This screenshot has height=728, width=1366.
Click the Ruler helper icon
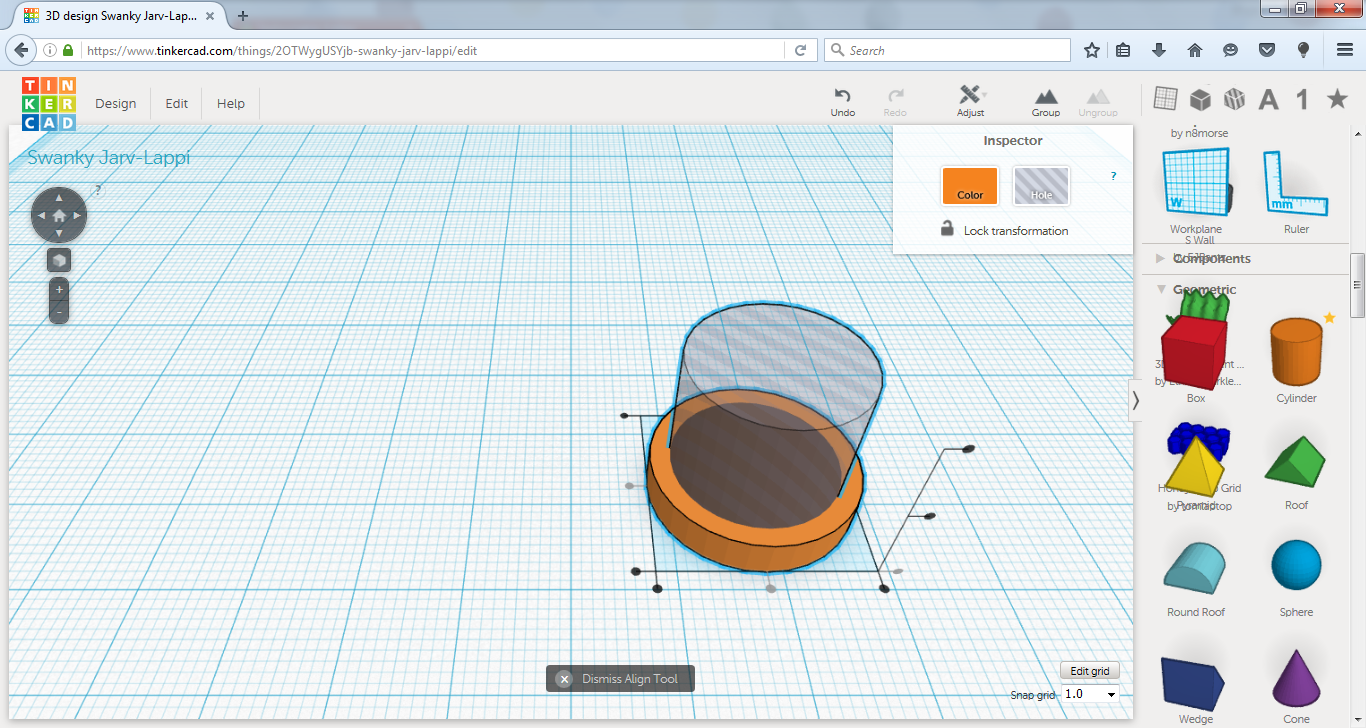click(1296, 183)
